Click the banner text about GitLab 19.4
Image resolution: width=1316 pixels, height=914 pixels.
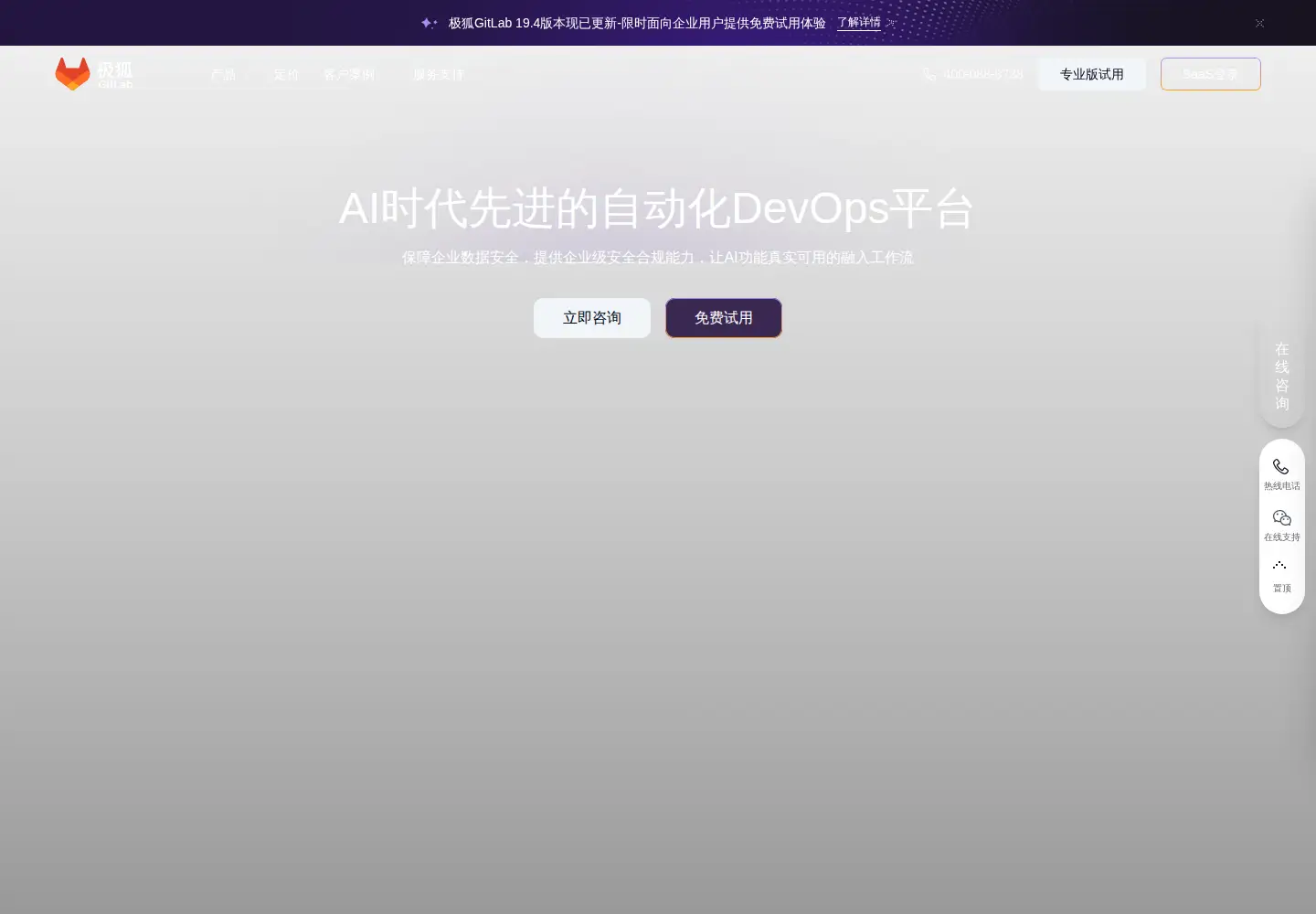coord(637,23)
